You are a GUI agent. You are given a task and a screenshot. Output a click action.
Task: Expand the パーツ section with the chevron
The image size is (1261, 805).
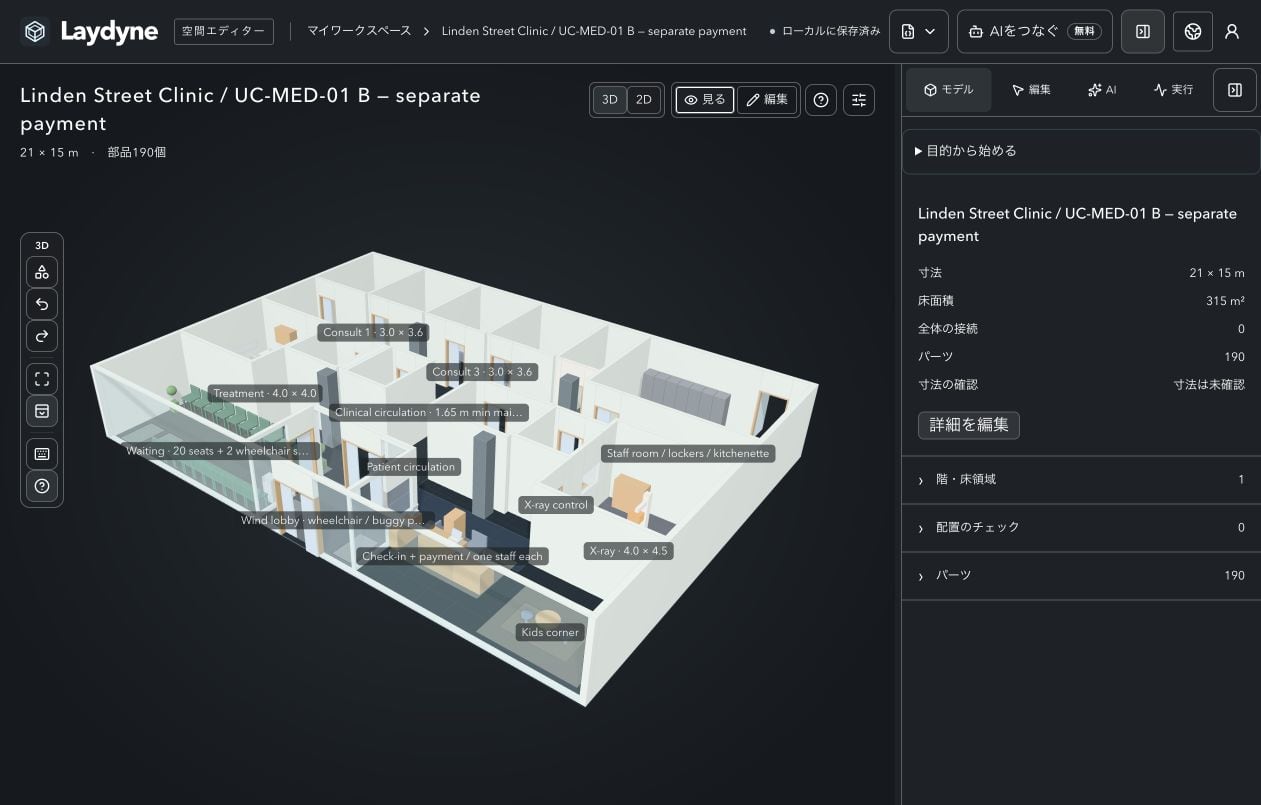point(1081,576)
